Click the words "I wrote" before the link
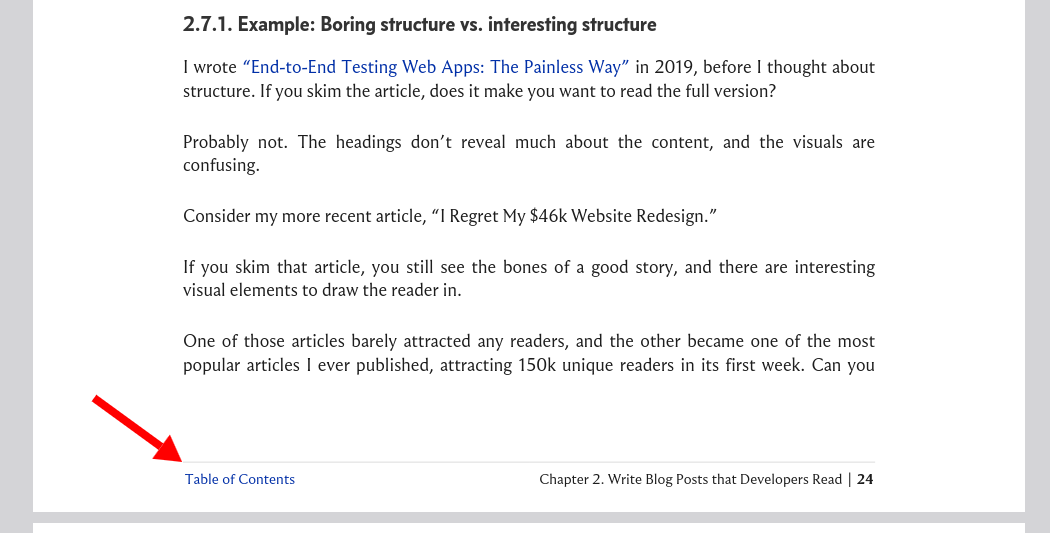Viewport: 1050px width, 533px height. [x=210, y=67]
